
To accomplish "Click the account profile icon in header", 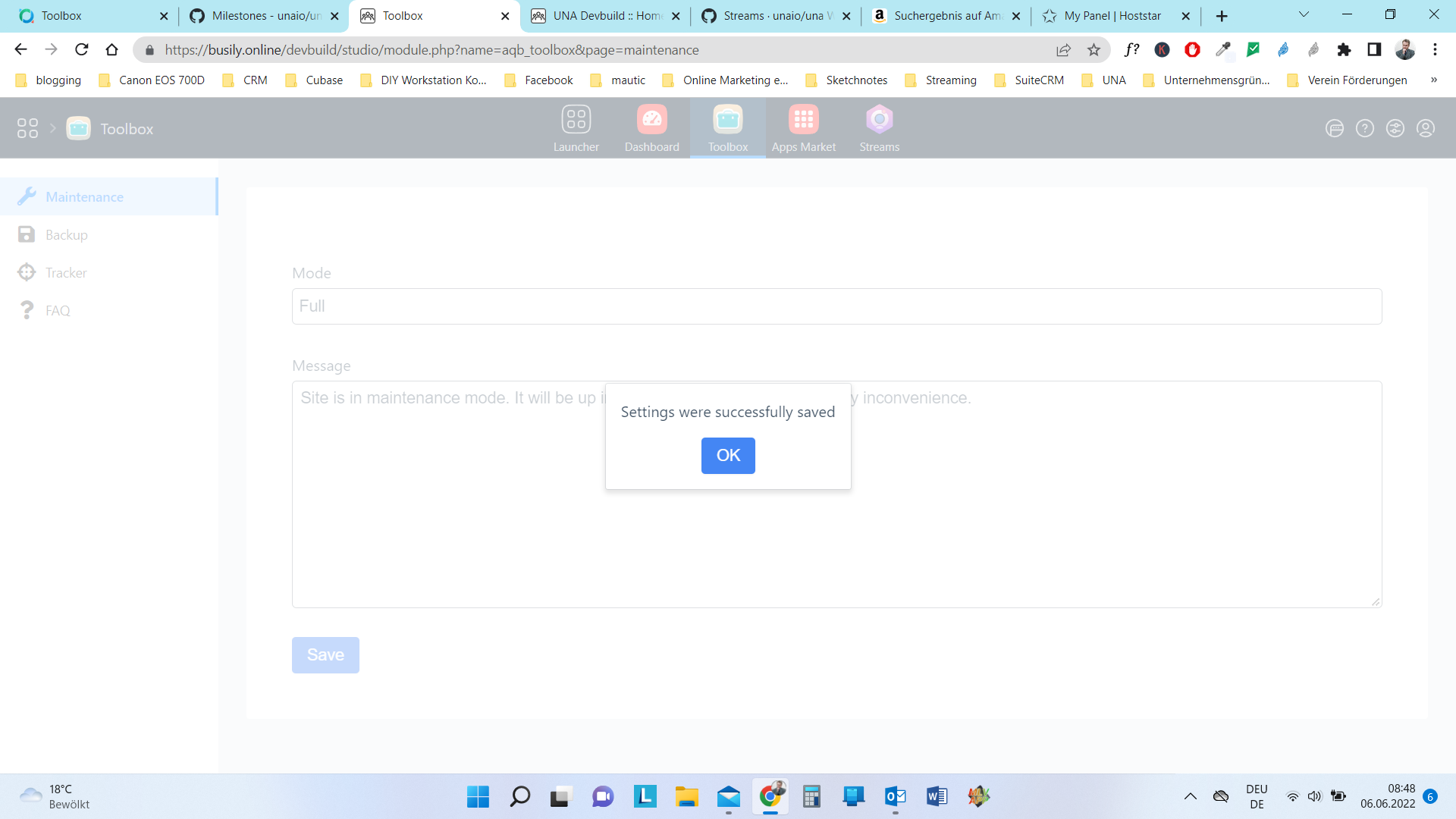I will 1425,129.
